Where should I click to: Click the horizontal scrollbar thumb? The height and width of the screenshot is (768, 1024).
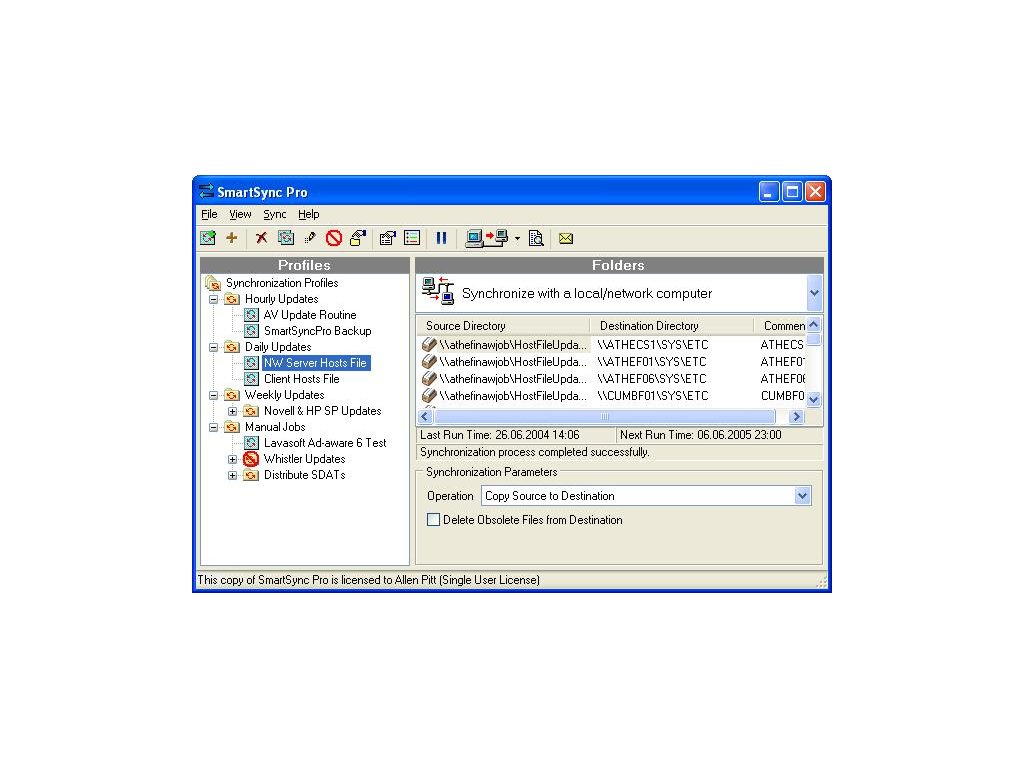click(605, 417)
